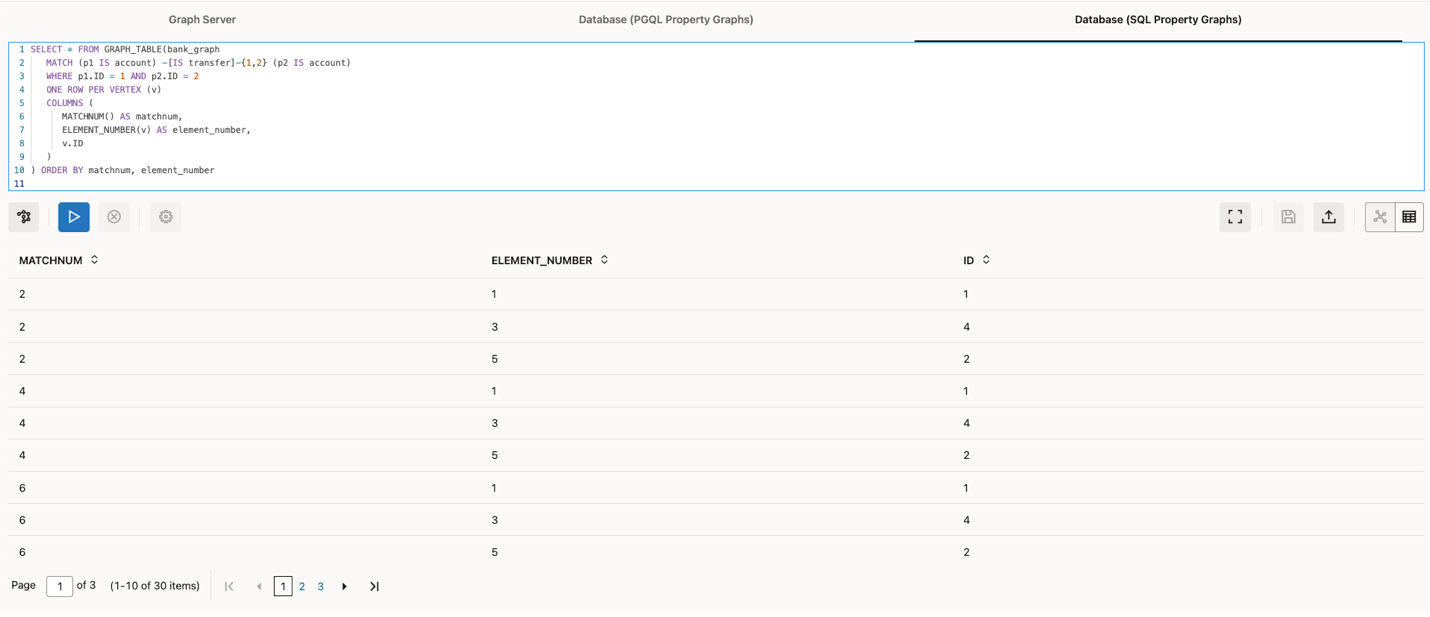
Task: Click the ID column sort arrows
Action: 986,259
